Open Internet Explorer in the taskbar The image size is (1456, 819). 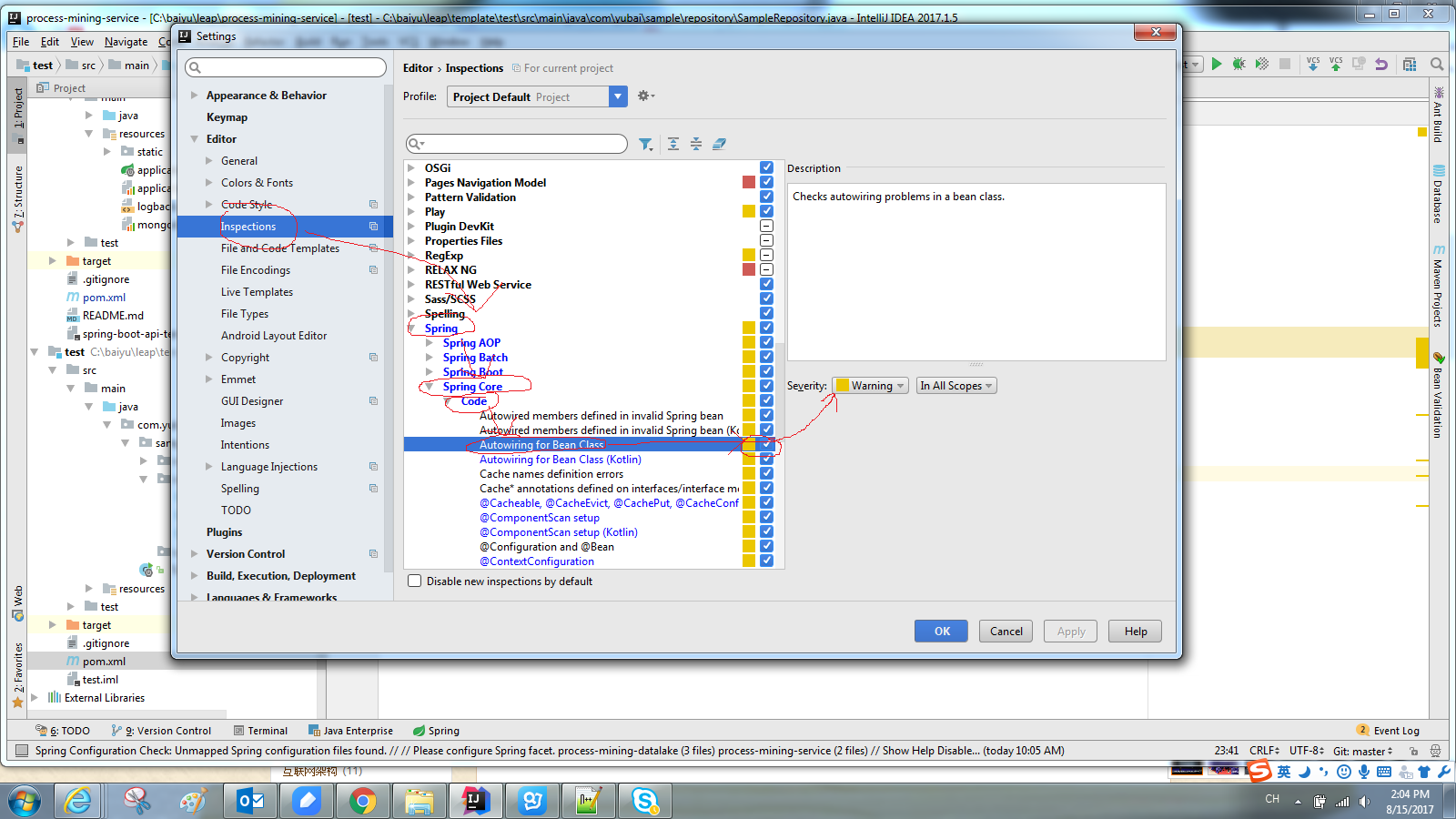pos(78,801)
